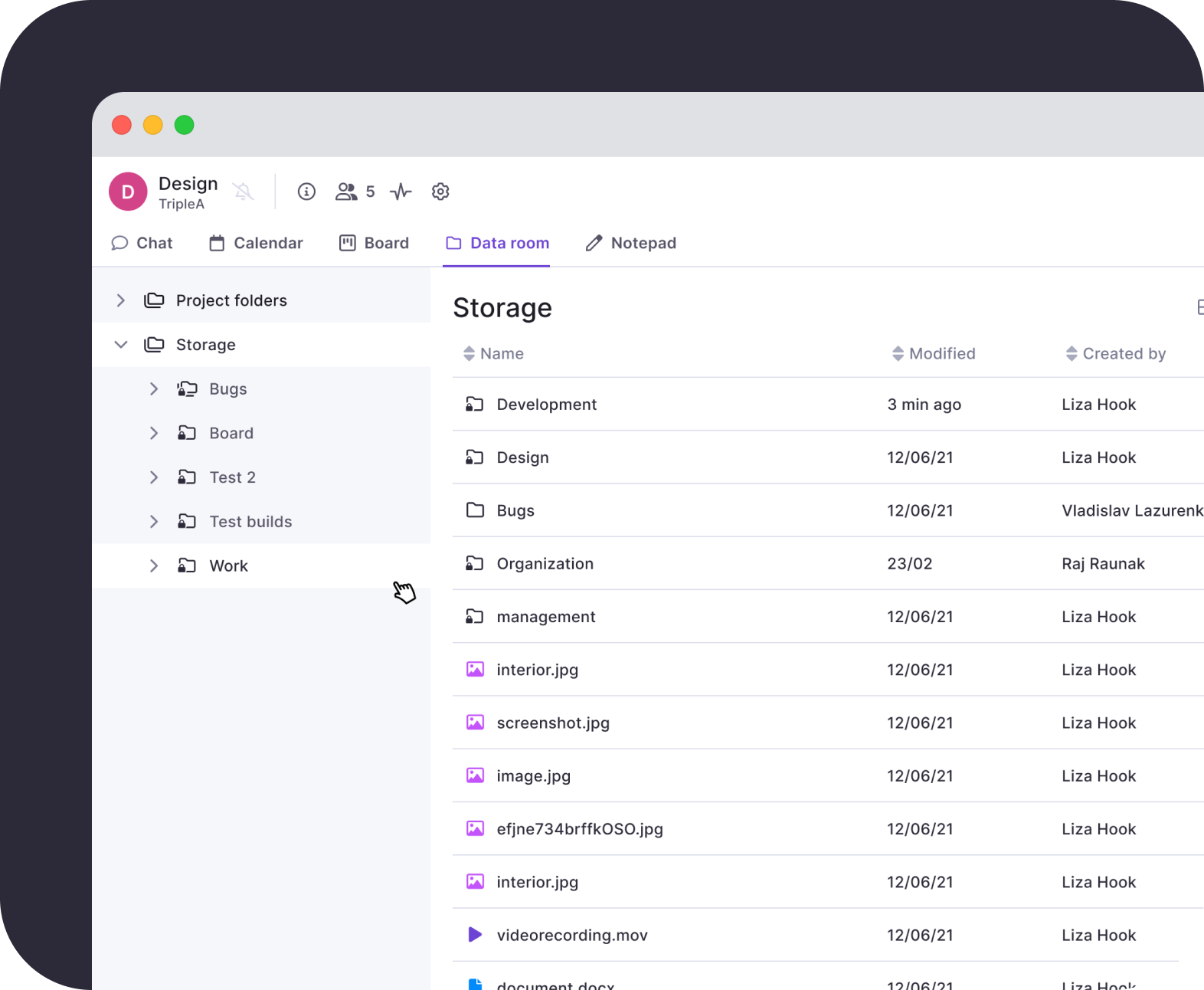Open videorecording.mov file
The height and width of the screenshot is (990, 1204).
[x=828, y=935]
